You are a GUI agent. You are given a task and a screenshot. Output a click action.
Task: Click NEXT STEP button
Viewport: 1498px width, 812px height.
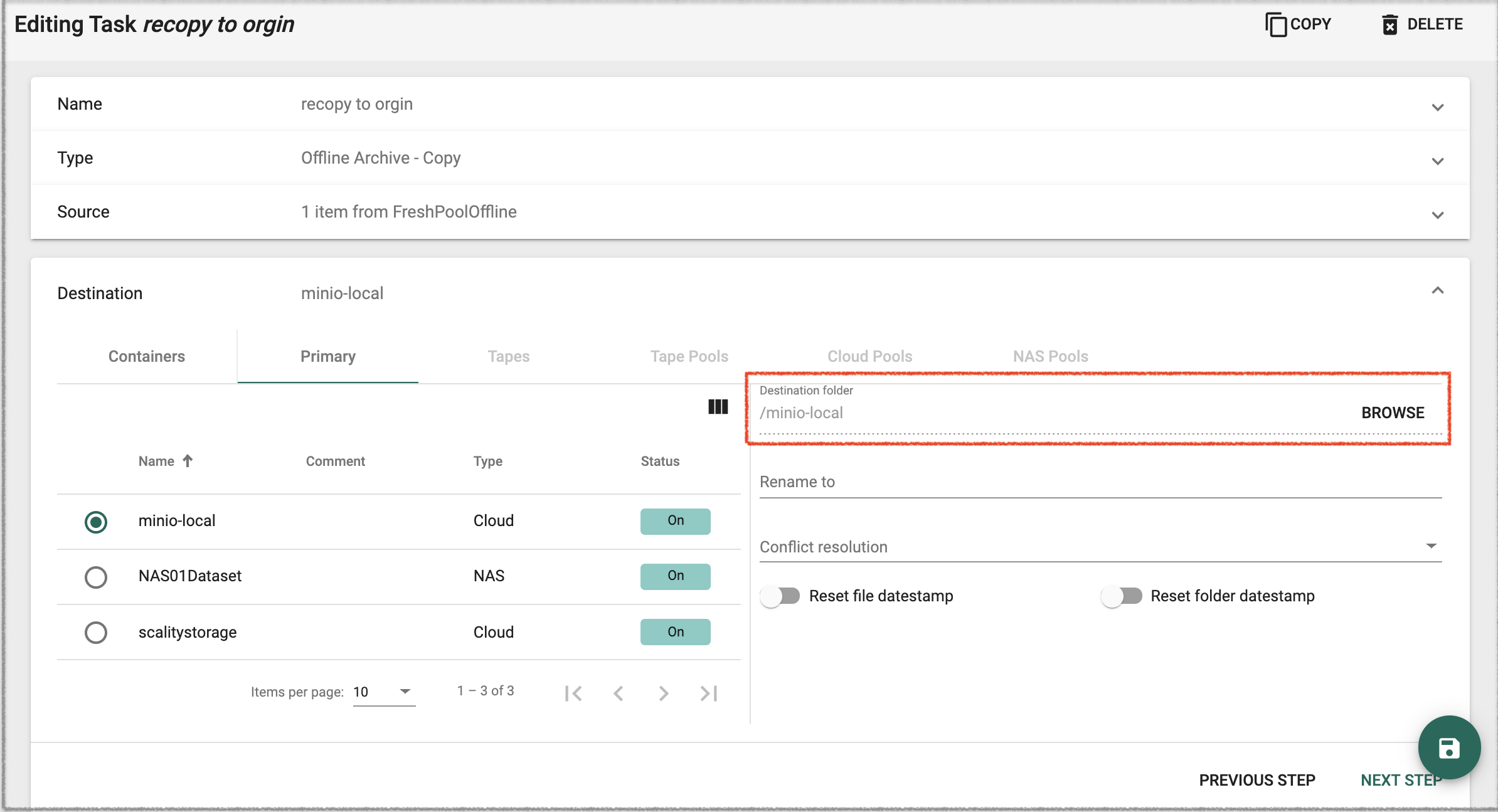pyautogui.click(x=1401, y=780)
